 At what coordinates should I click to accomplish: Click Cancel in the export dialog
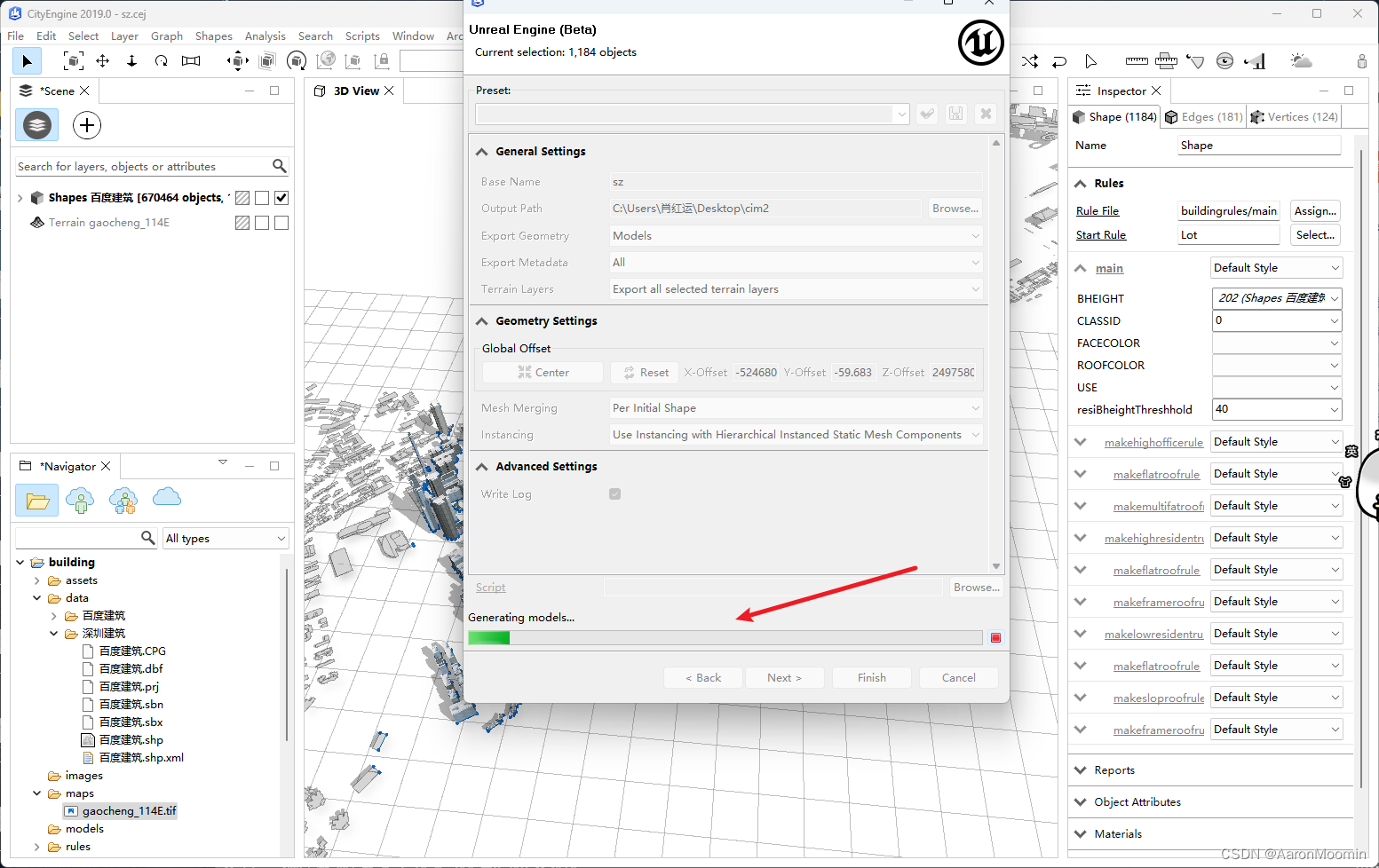[959, 677]
